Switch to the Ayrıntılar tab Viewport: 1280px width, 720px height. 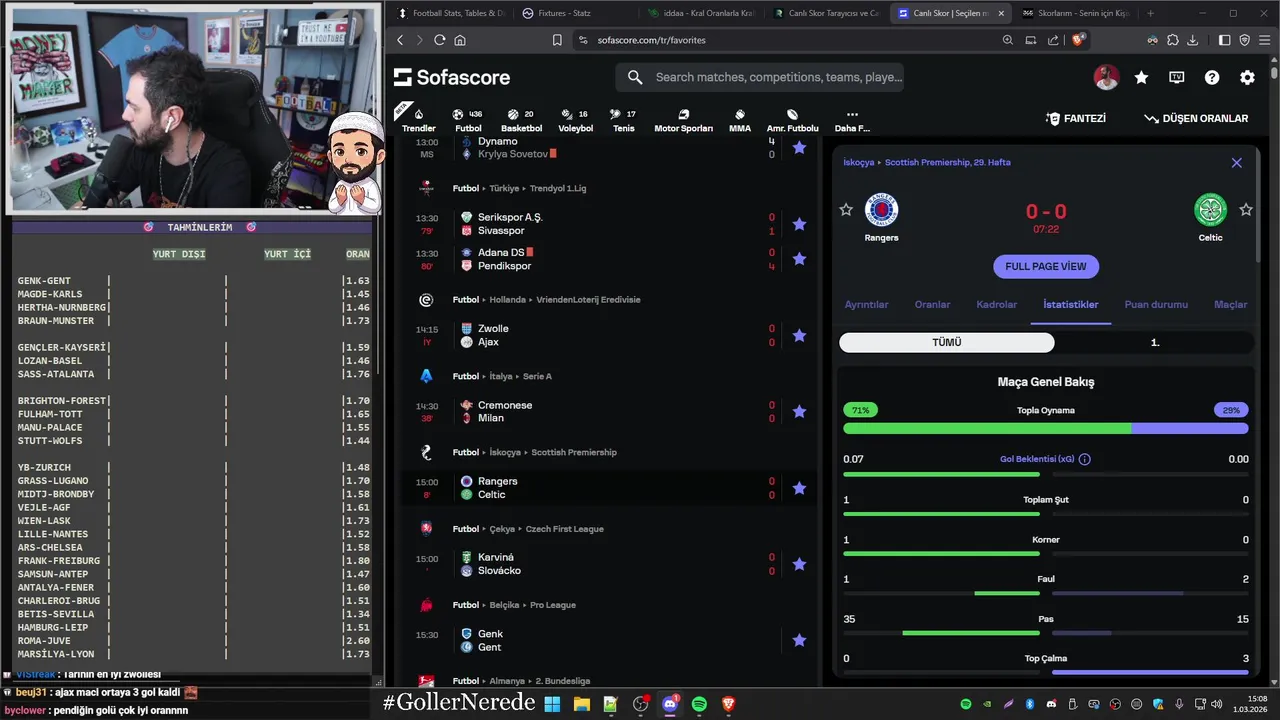(866, 304)
